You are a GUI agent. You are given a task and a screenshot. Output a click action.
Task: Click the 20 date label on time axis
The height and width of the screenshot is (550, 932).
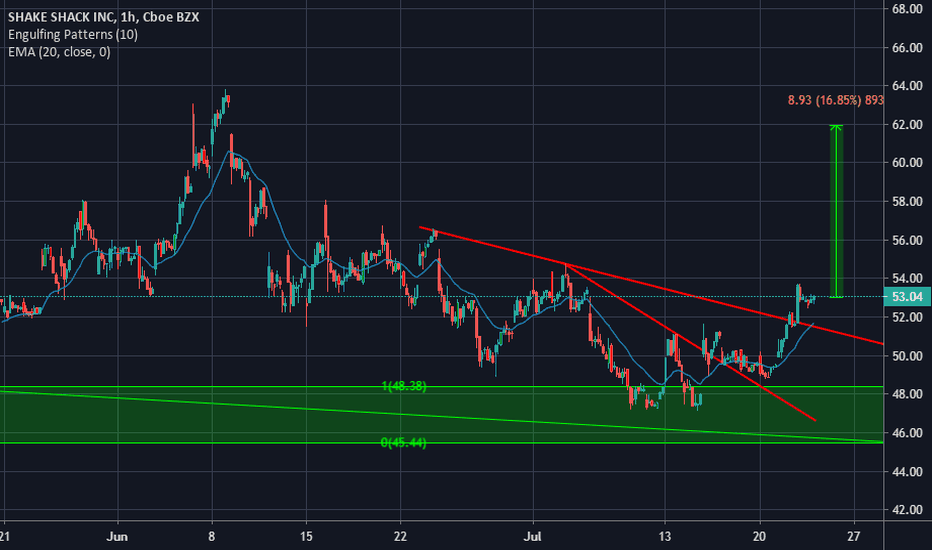(x=759, y=536)
